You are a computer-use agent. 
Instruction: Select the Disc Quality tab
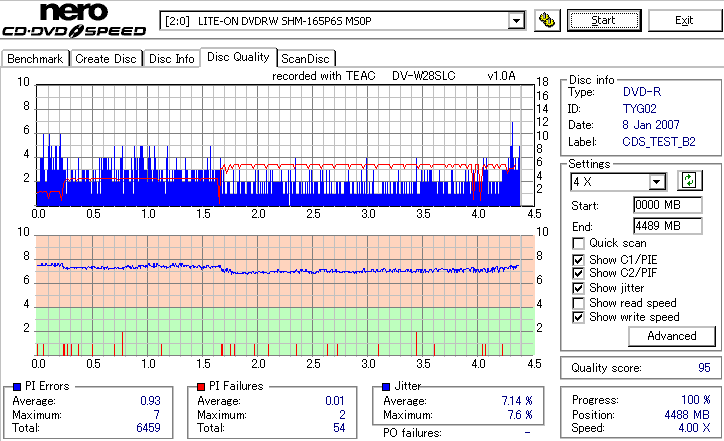238,57
